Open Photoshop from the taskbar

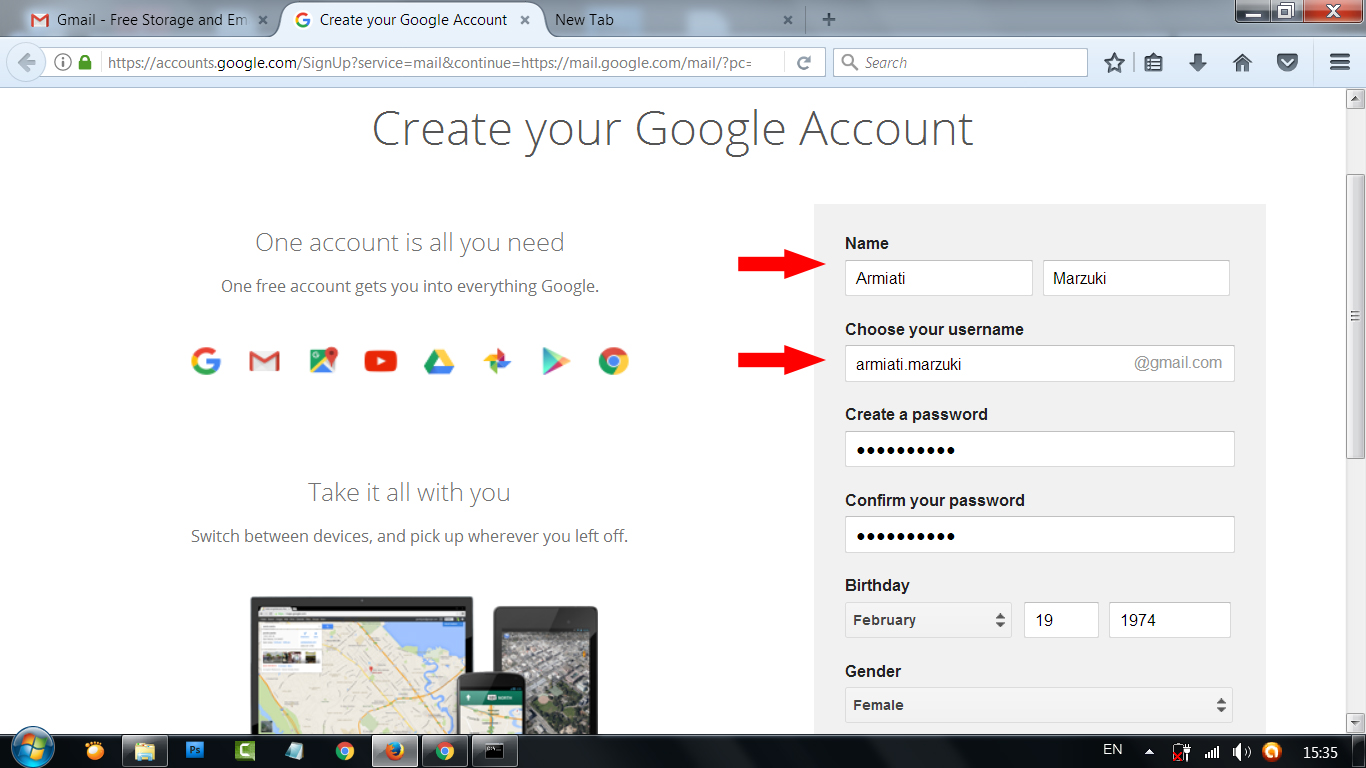coord(196,750)
